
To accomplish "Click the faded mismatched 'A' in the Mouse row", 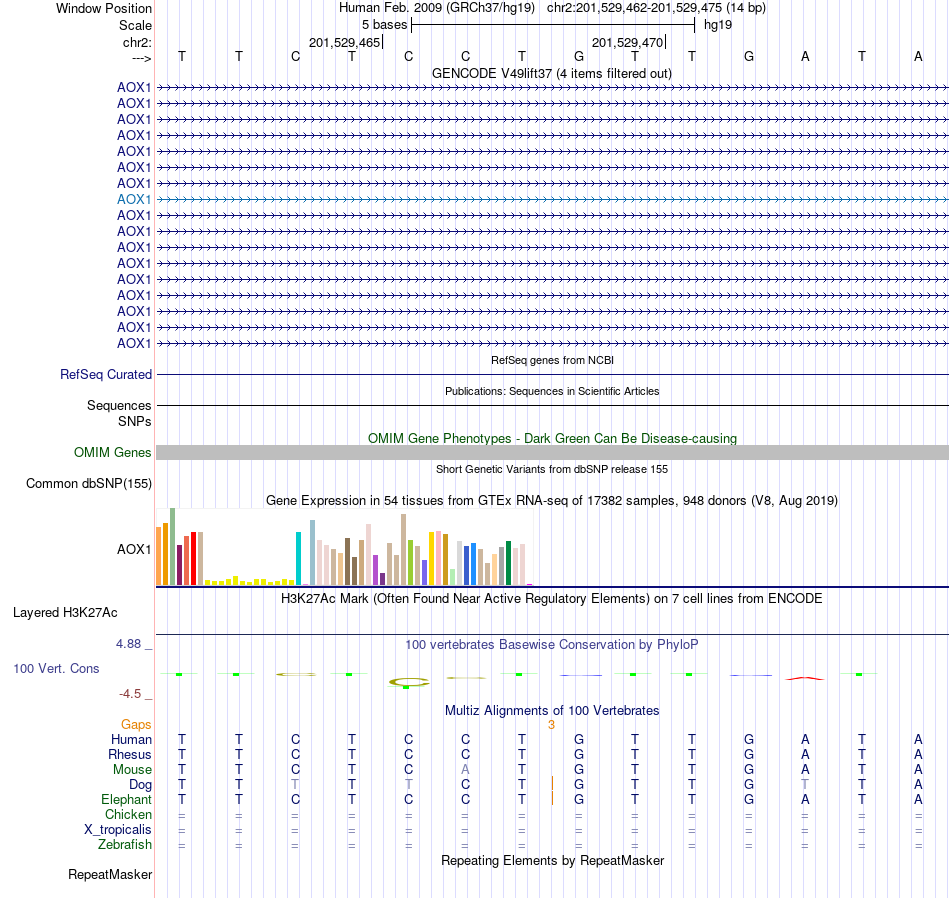I will 465,770.
